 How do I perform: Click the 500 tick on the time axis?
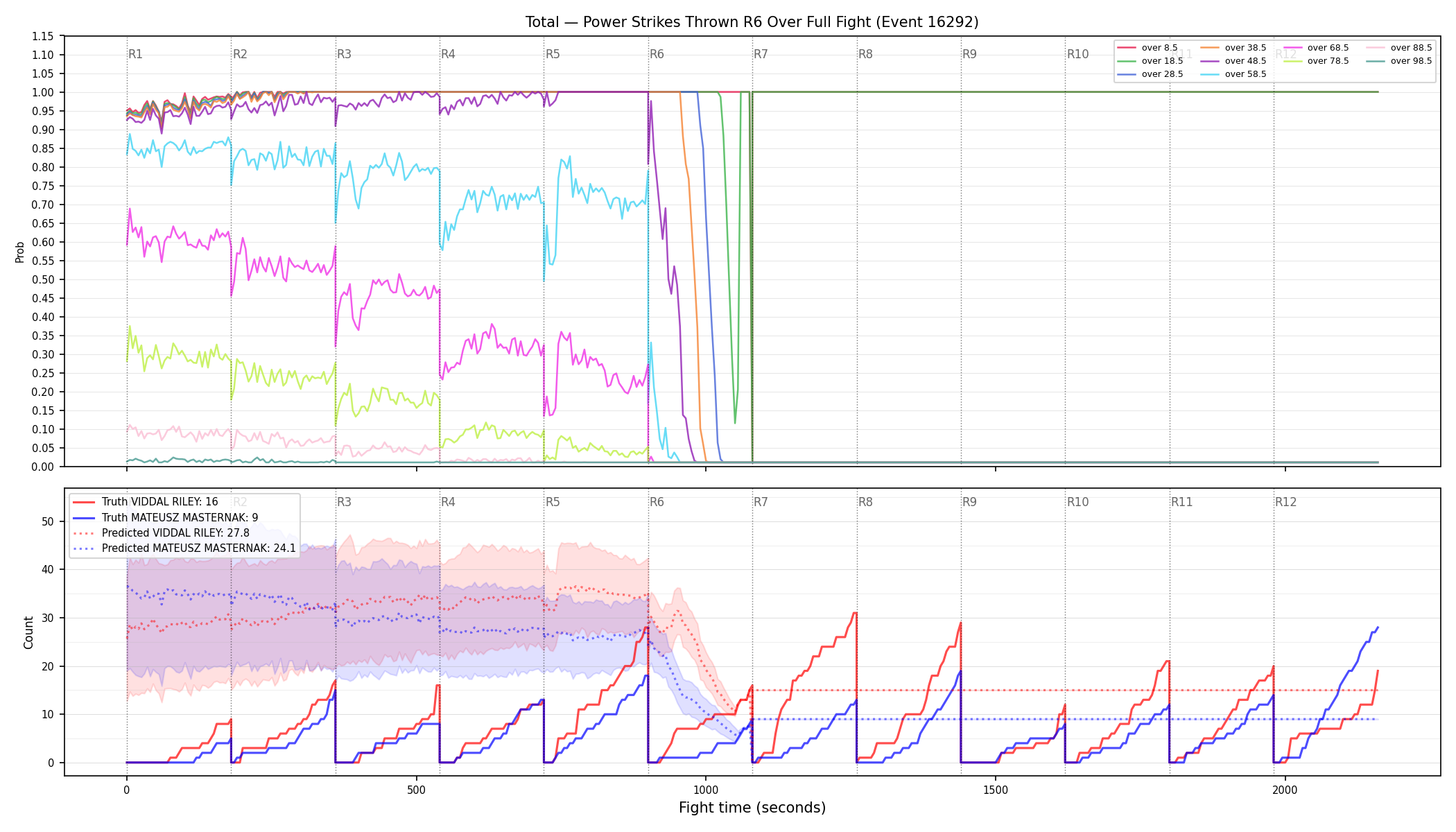pos(416,790)
